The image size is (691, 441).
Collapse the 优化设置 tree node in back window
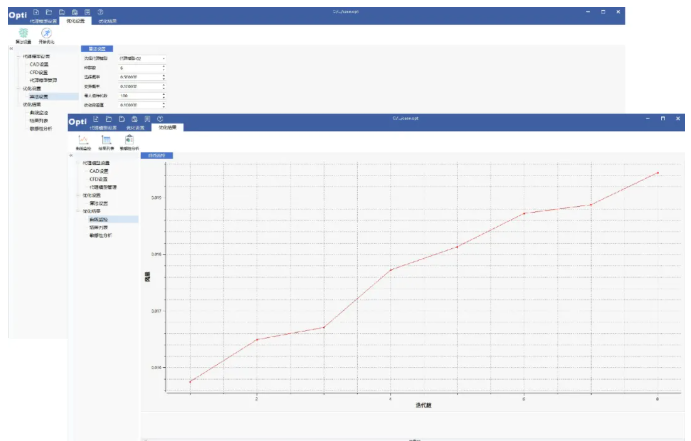point(18,89)
